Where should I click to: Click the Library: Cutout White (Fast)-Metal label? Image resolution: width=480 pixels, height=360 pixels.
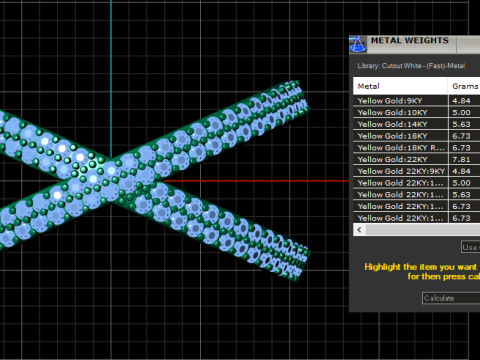pos(411,66)
